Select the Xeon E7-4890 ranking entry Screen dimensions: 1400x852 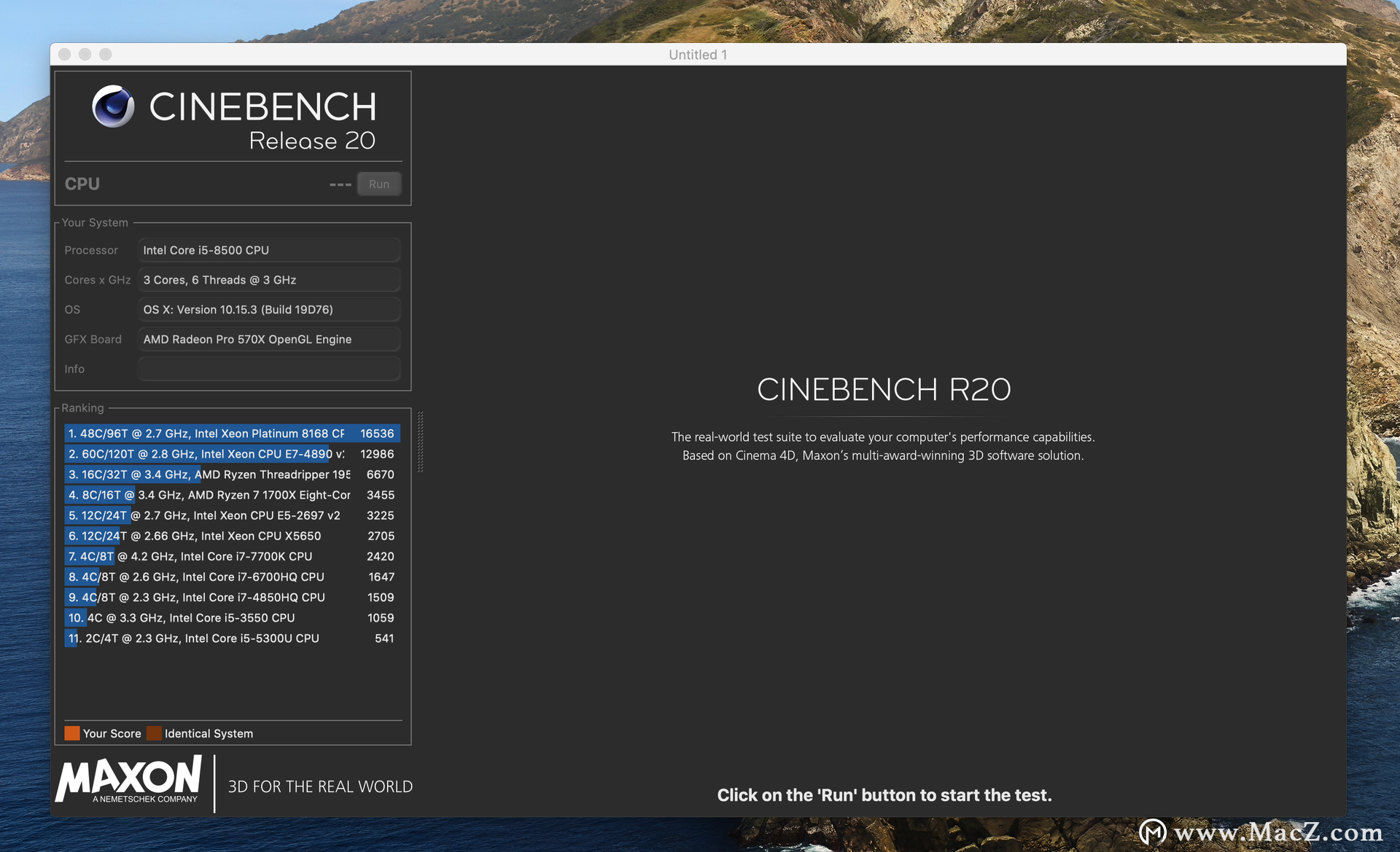232,454
